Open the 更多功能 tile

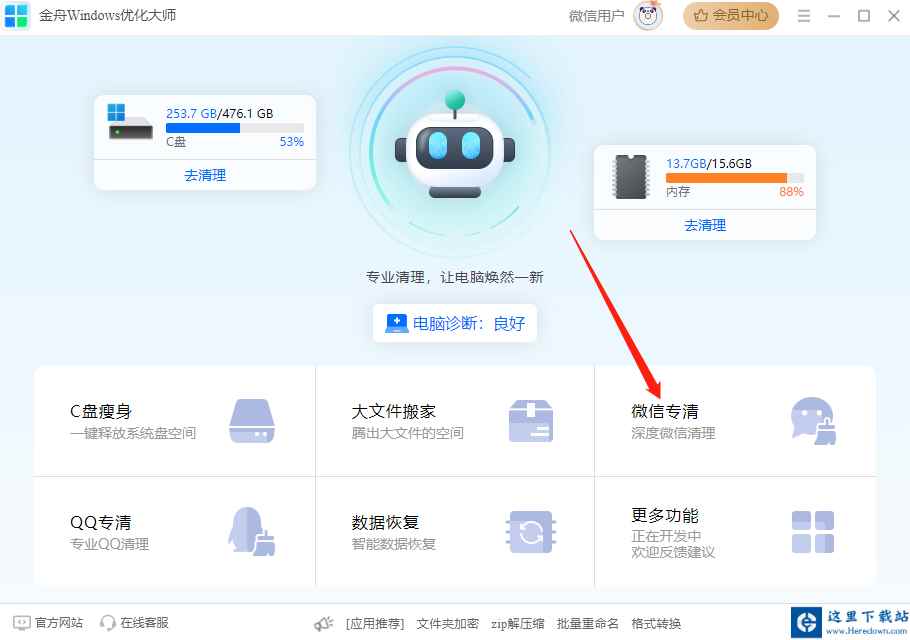coord(735,532)
